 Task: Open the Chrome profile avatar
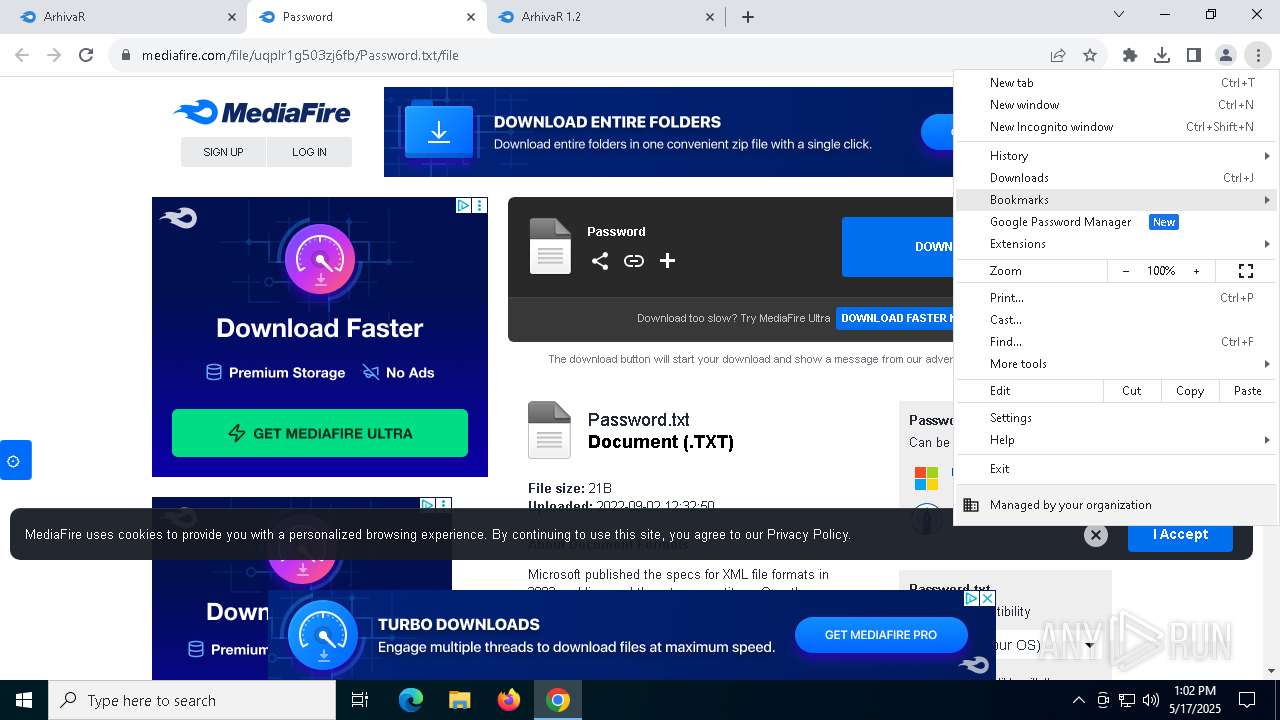(x=1226, y=55)
